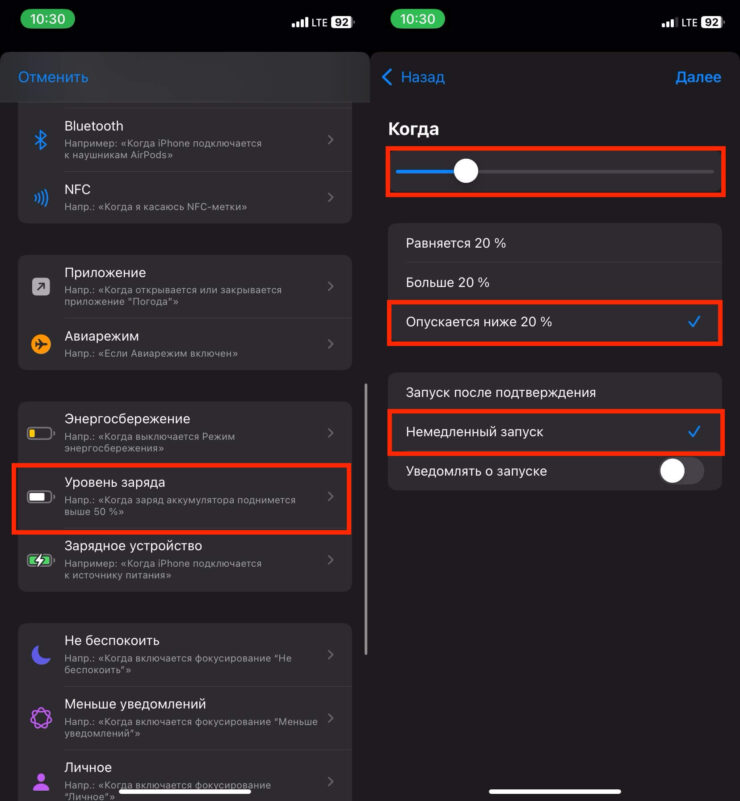This screenshot has width=740, height=801.
Task: Tap the Bluetooth icon in the trigger list
Action: click(x=41, y=140)
